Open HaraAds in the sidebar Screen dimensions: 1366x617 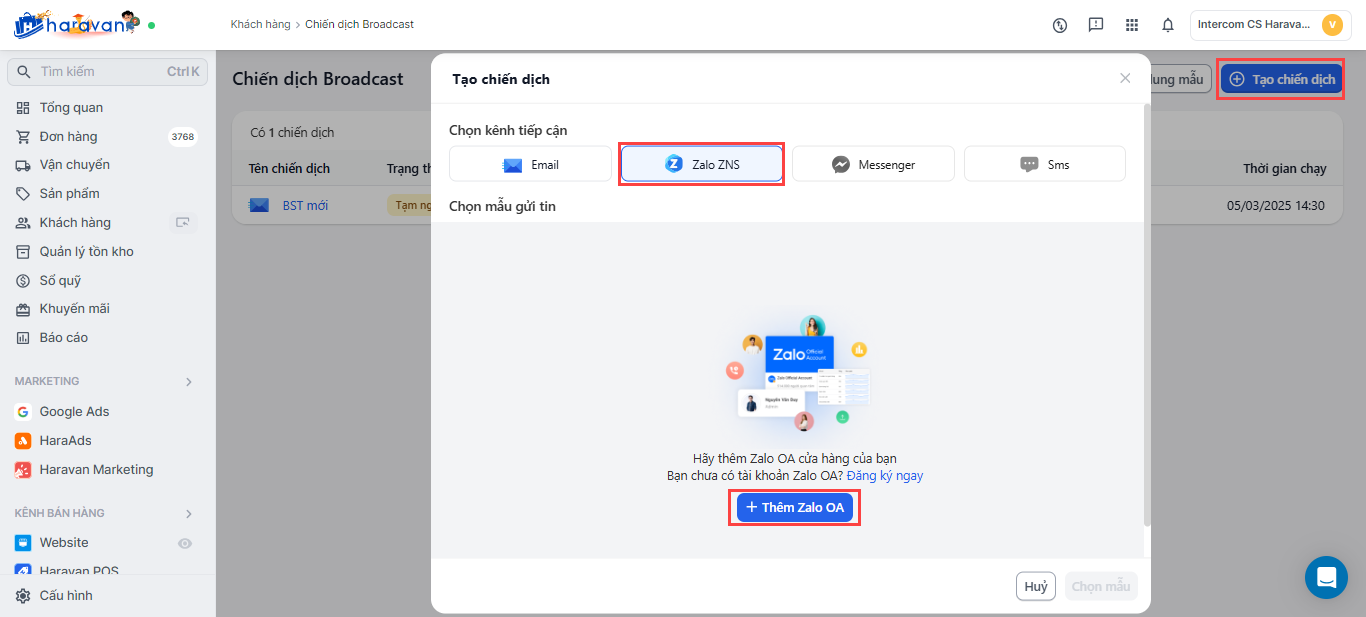click(x=65, y=441)
